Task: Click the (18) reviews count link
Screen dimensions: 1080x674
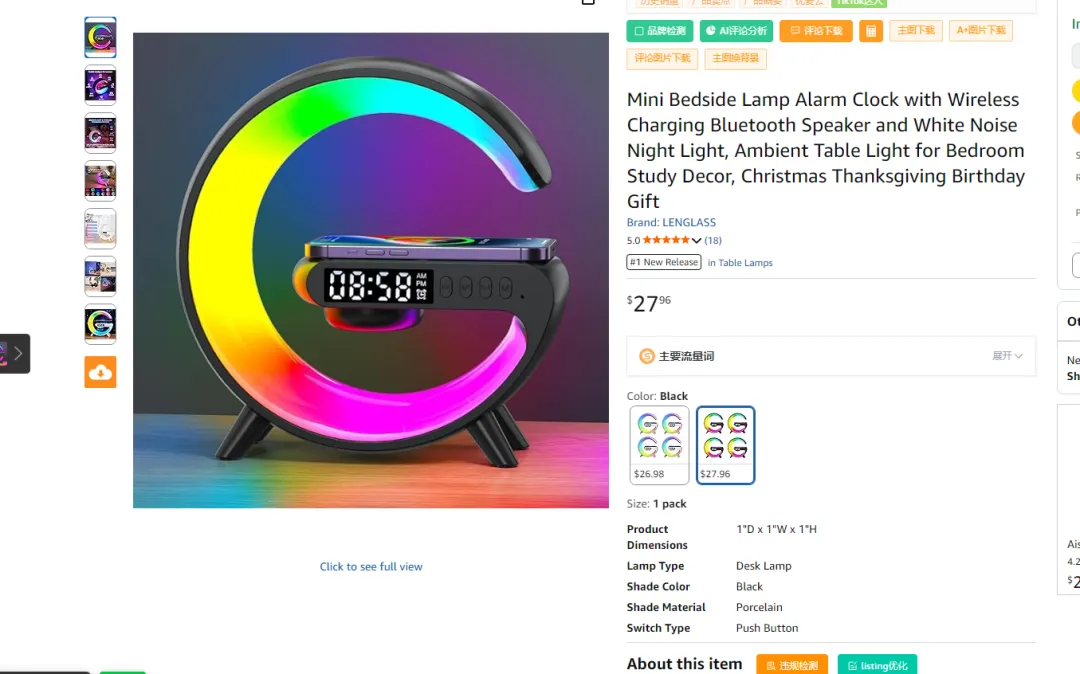Action: click(x=713, y=241)
